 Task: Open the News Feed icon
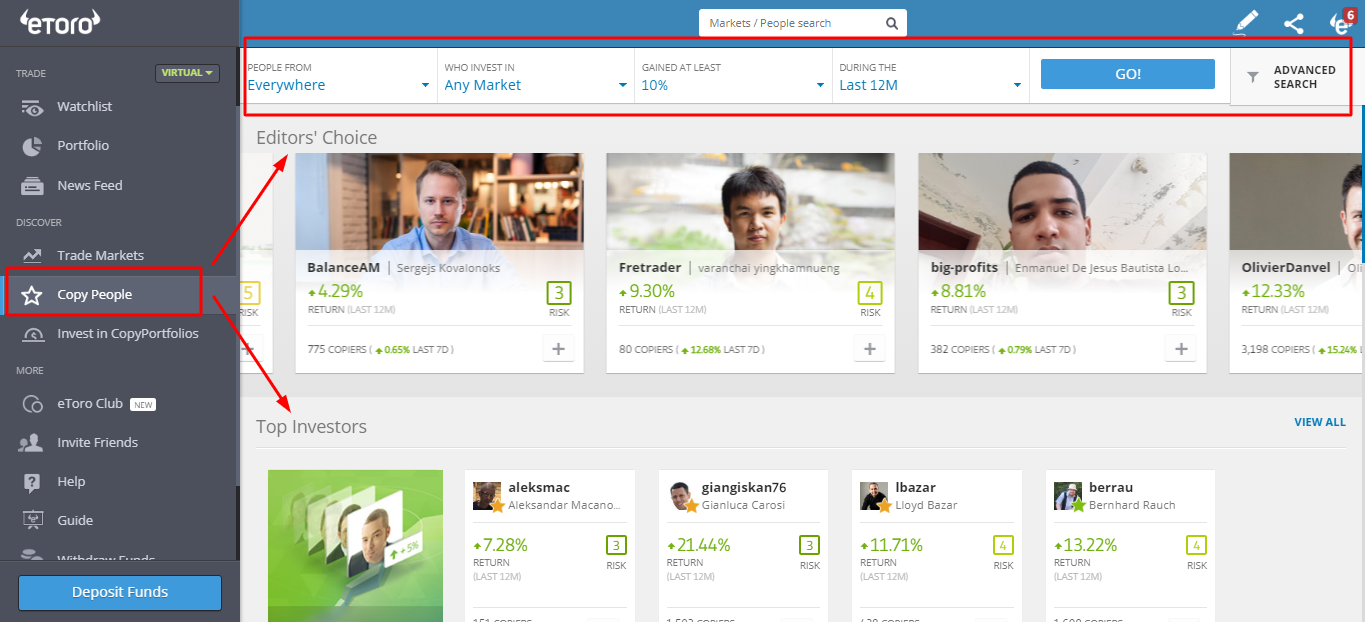point(32,186)
